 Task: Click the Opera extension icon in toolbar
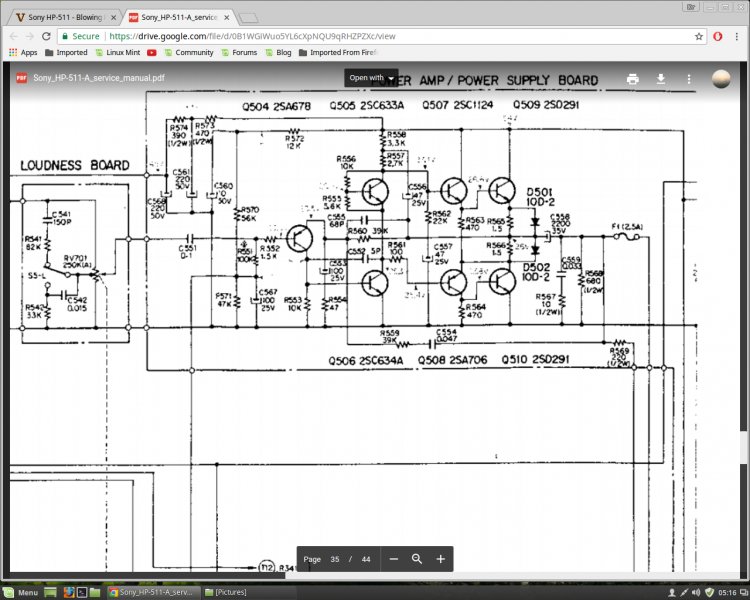point(716,35)
